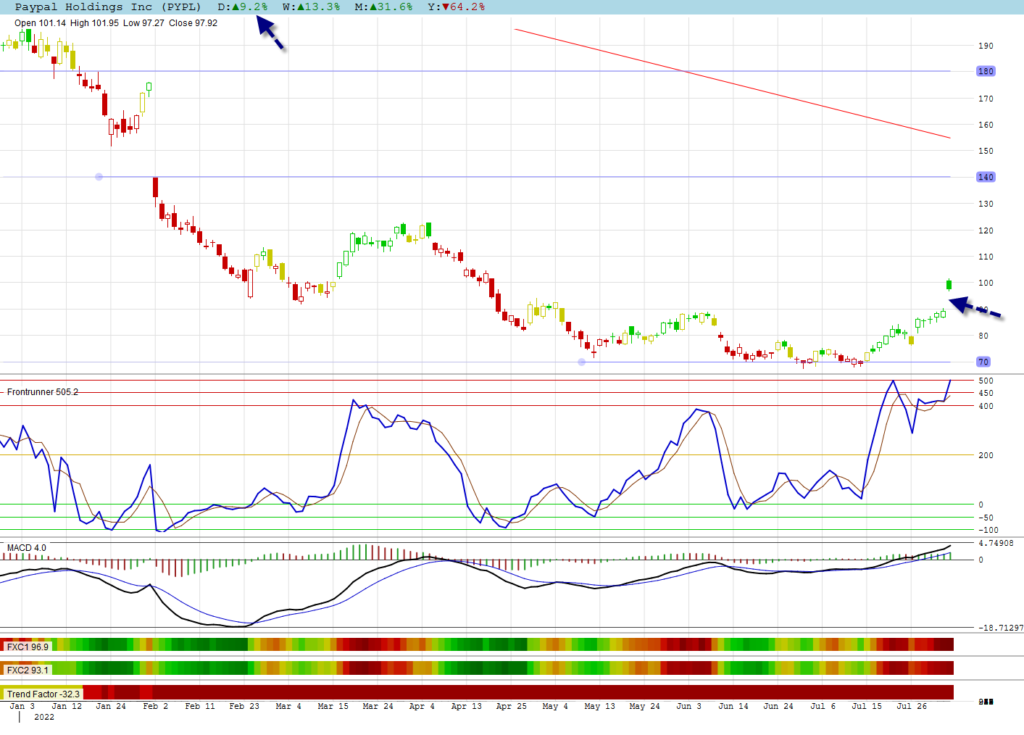
Task: Click the Paypal Holdings Inc (PYPL) title
Action: pos(108,7)
